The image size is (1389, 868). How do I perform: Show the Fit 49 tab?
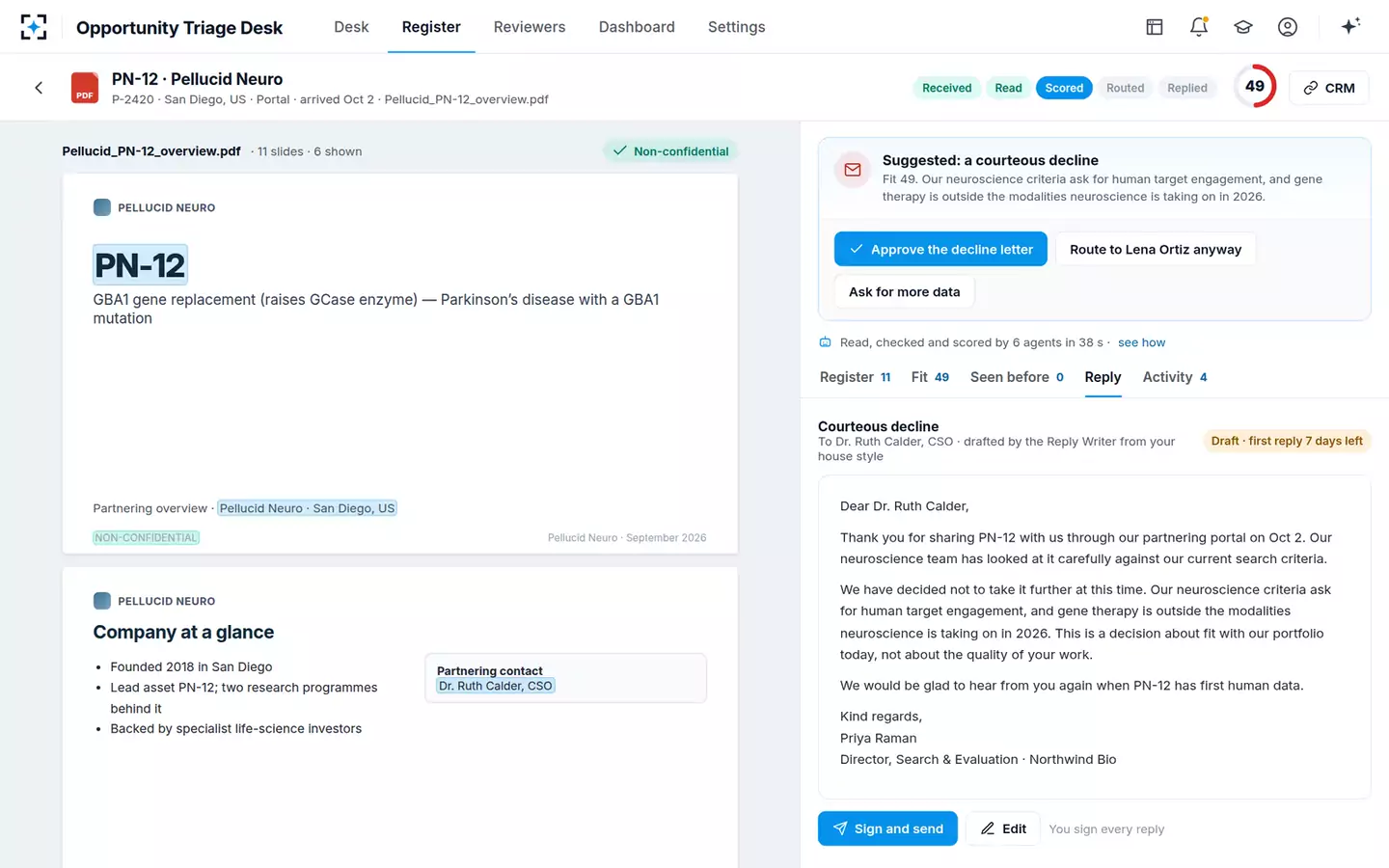coord(930,377)
